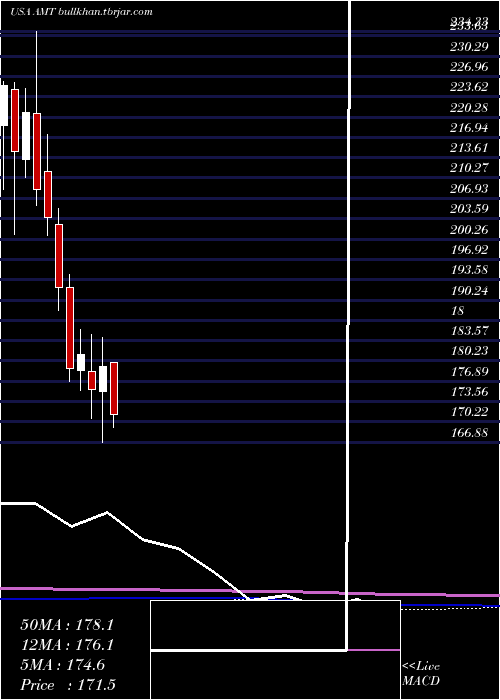The height and width of the screenshot is (700, 500).
Task: Select the 12MA : 176.1 readout
Action: (x=67, y=645)
